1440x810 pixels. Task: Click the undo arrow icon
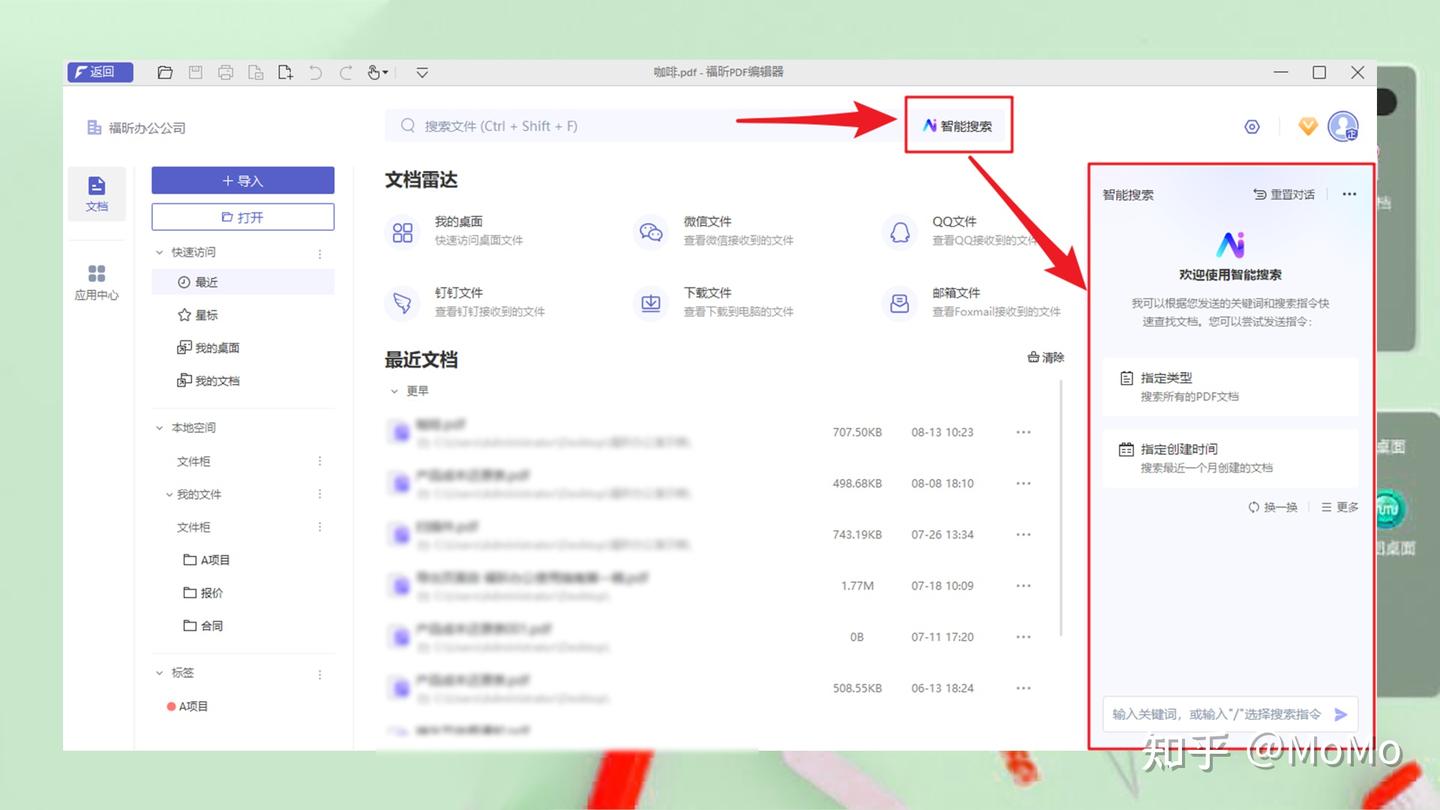[x=316, y=72]
